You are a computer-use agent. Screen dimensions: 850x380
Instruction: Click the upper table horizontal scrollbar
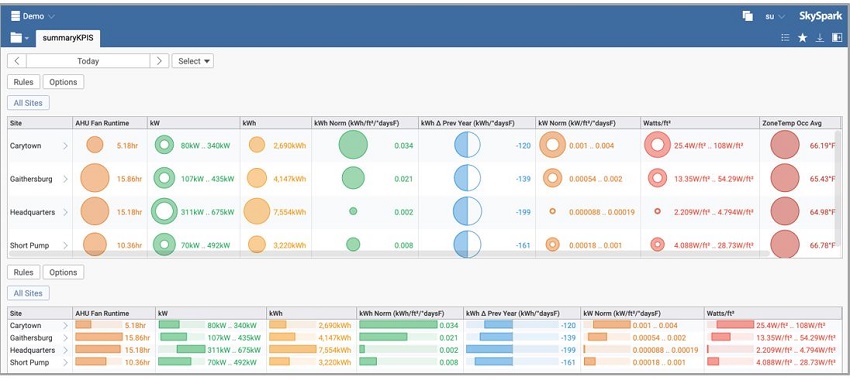tap(389, 253)
